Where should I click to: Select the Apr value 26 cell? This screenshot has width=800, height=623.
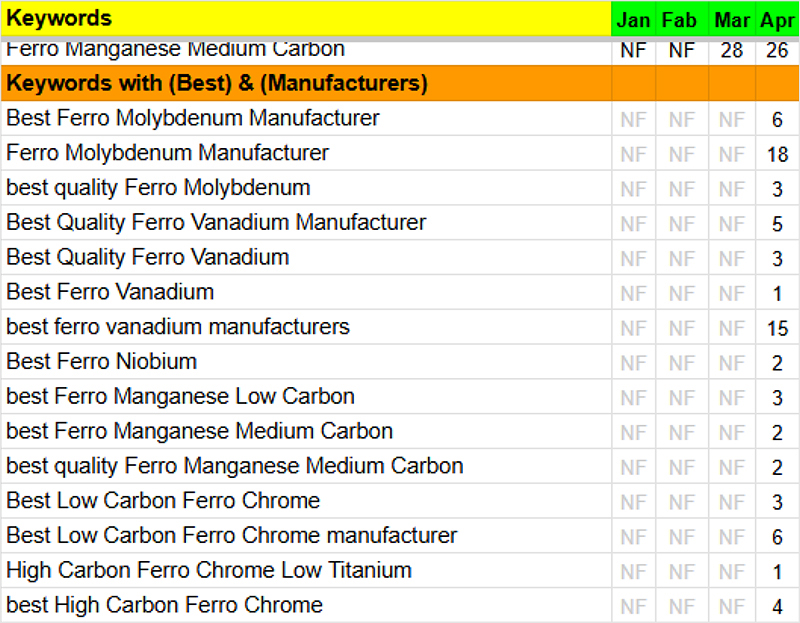coord(777,50)
